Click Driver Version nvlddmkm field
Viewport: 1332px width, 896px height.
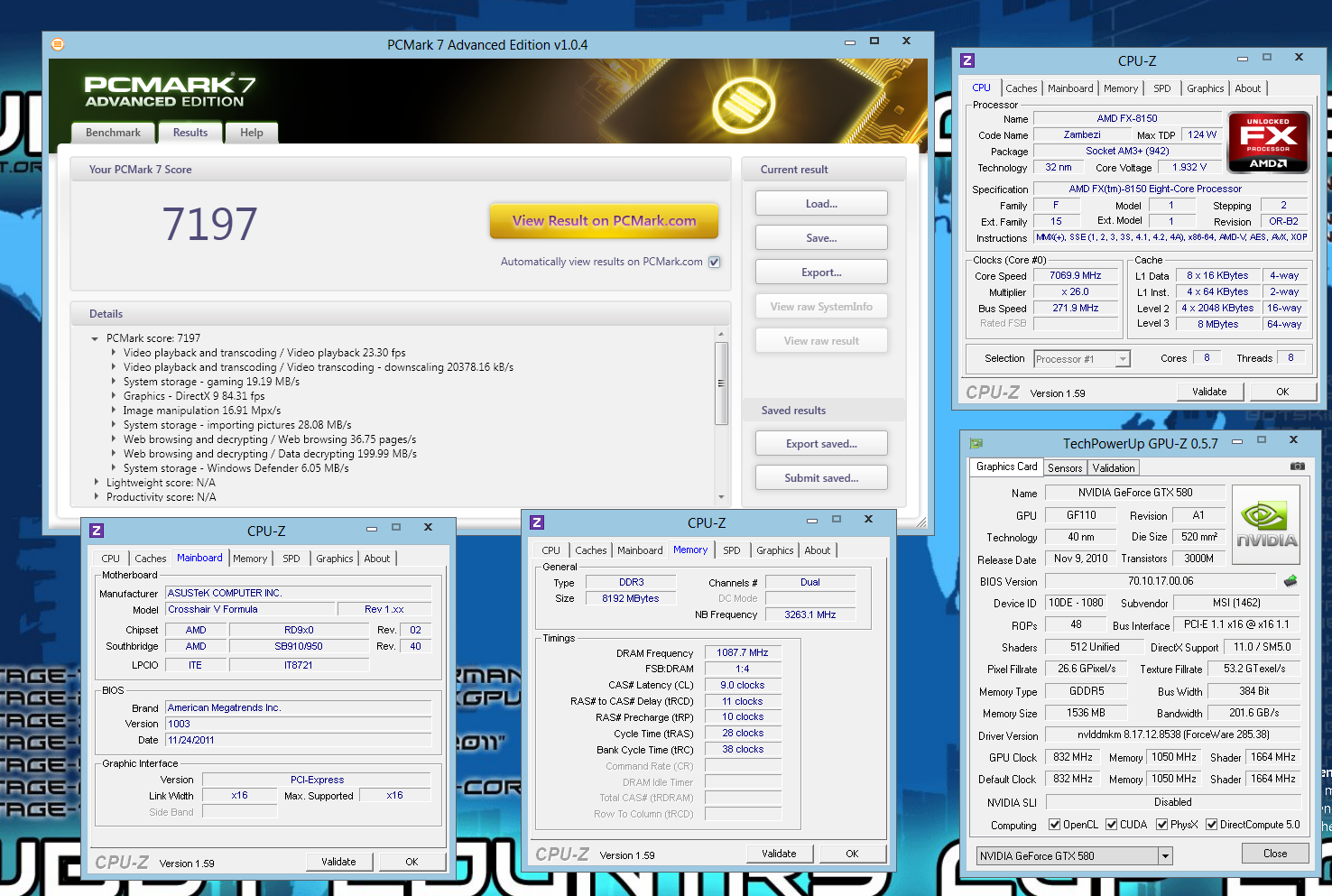pos(1173,734)
